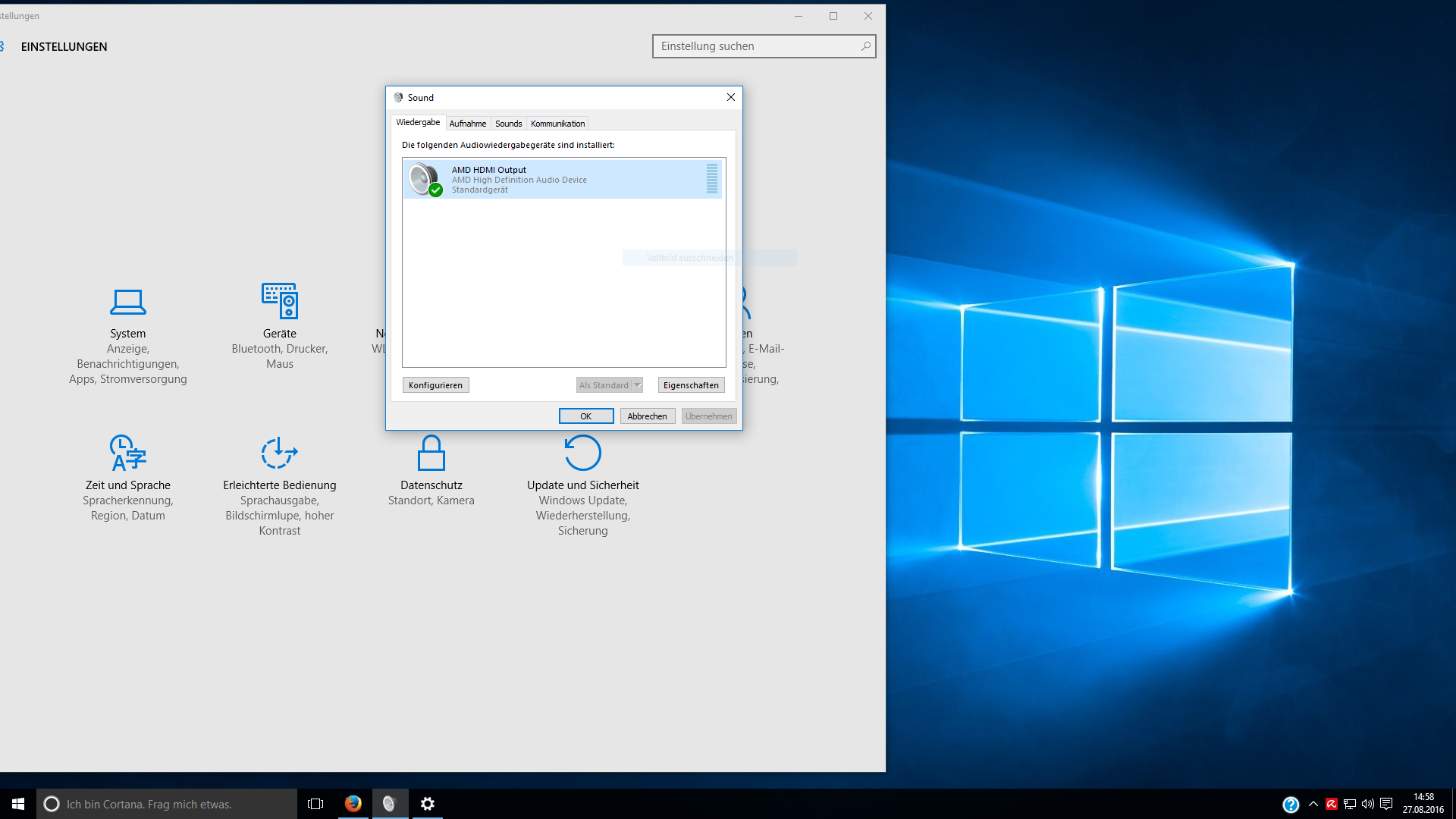This screenshot has width=1456, height=819.
Task: Open Action Center notification icon
Action: pos(1386,804)
